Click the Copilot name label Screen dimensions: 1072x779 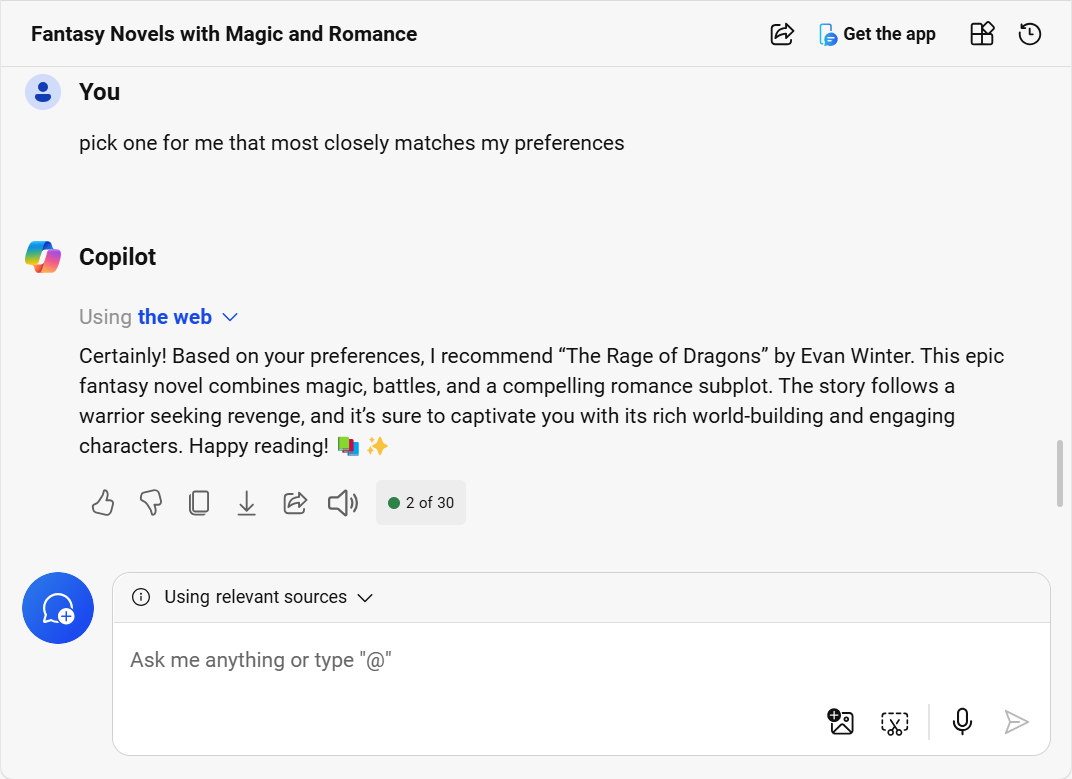[x=118, y=257]
